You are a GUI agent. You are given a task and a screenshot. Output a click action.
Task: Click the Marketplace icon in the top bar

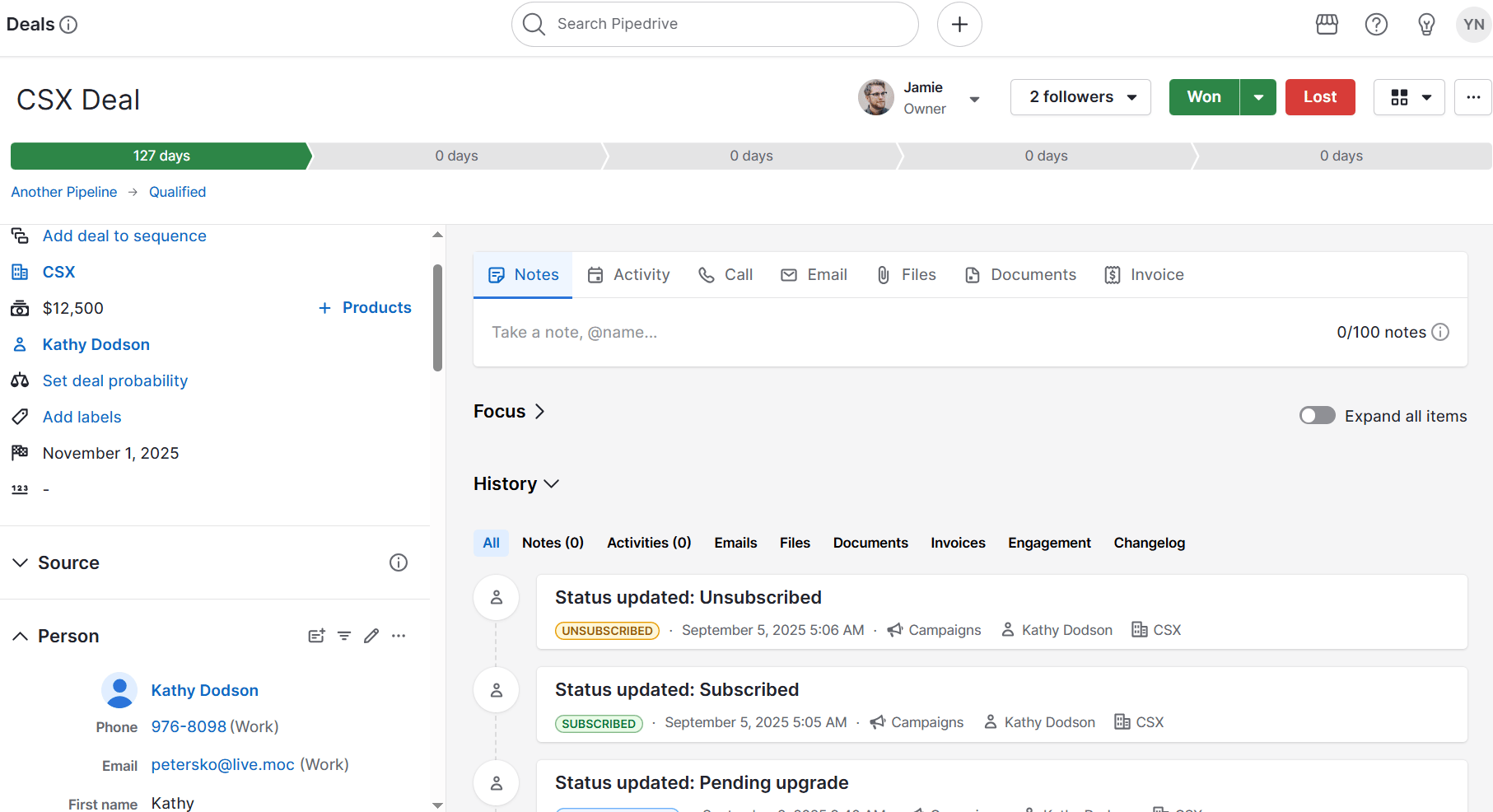(x=1327, y=25)
